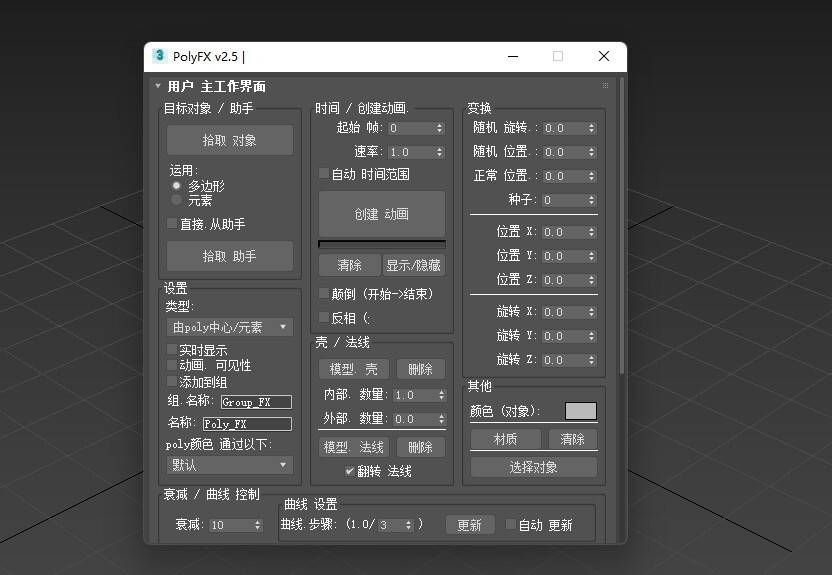Enable the 直接. 从助手 checkbox

(x=172, y=223)
